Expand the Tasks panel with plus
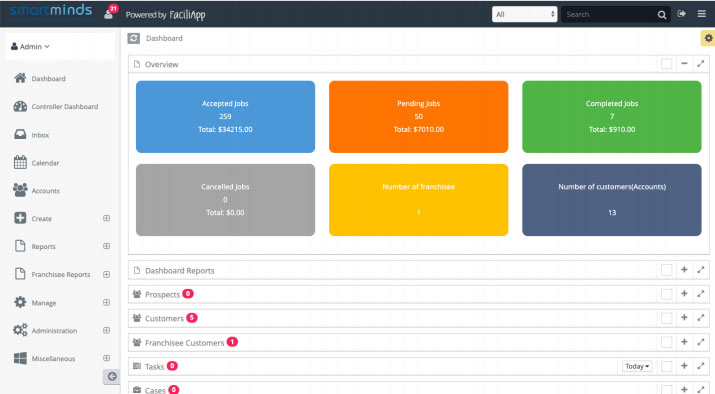 coord(684,365)
